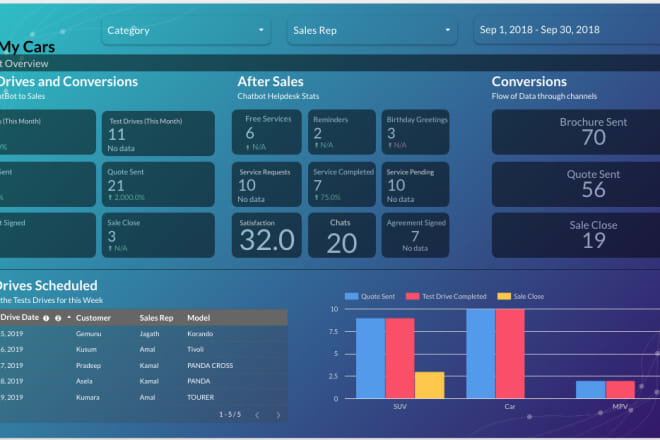Toggle the yellow Sale Close legend item
660x440 pixels.
[521, 296]
